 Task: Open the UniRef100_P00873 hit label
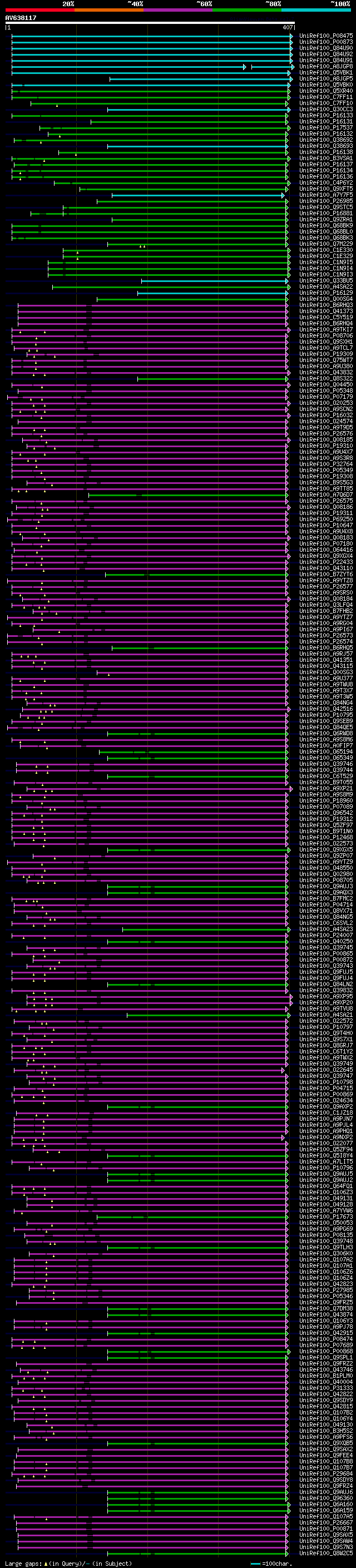coord(326,42)
